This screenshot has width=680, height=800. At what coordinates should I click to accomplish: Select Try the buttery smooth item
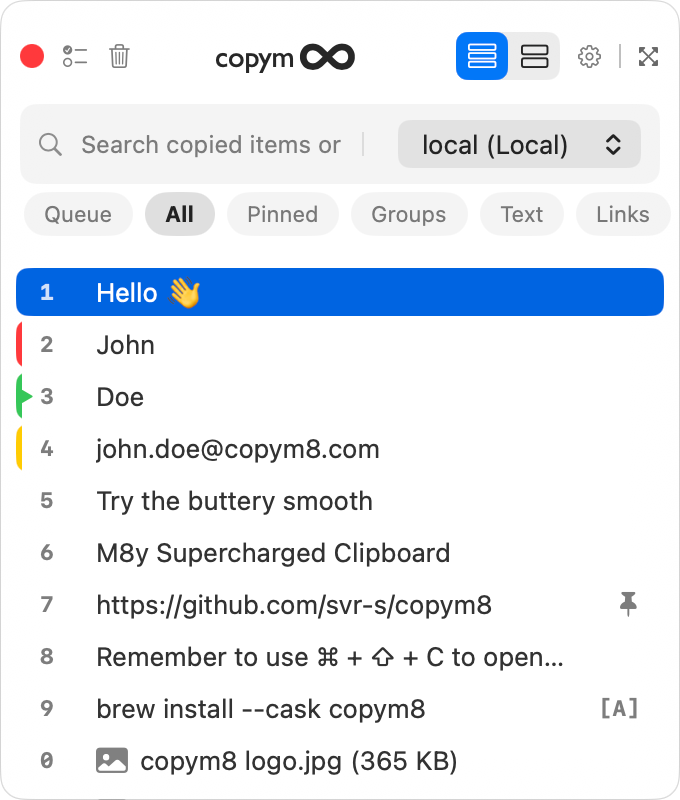click(340, 501)
